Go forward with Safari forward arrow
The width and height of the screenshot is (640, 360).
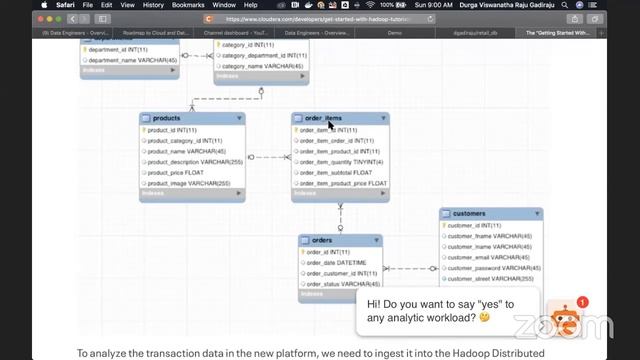point(84,19)
